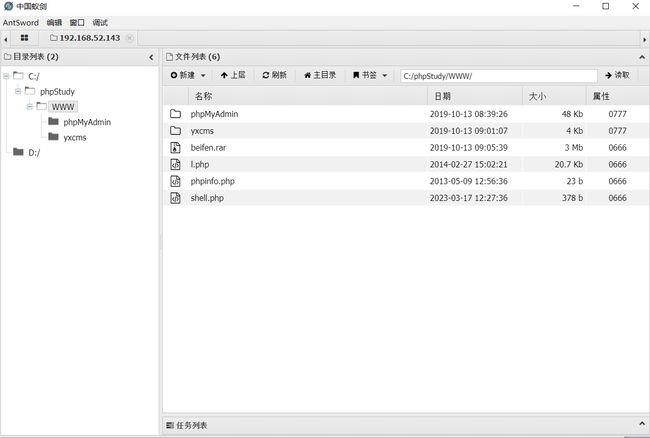
Task: Switch to the home grid tab
Action: point(24,38)
